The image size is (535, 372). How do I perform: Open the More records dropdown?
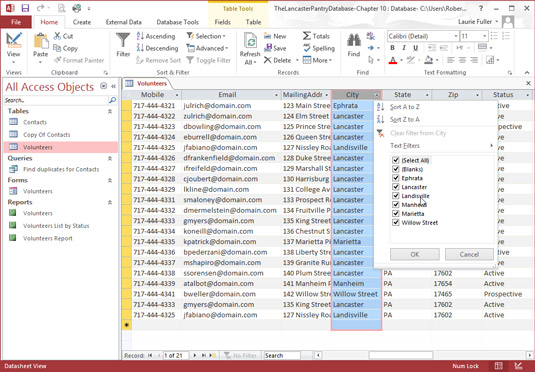(317, 60)
